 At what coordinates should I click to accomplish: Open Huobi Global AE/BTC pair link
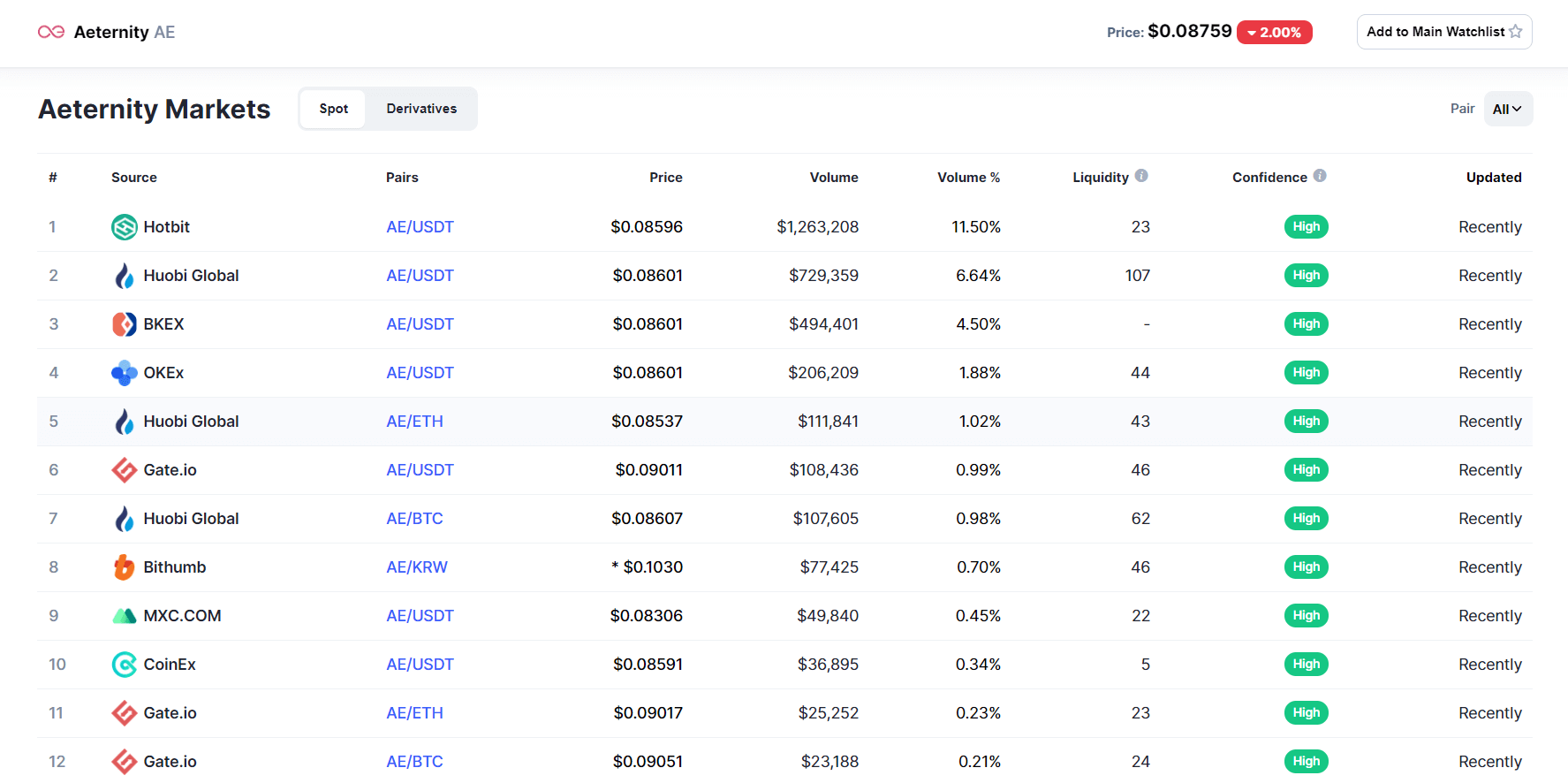[x=414, y=519]
